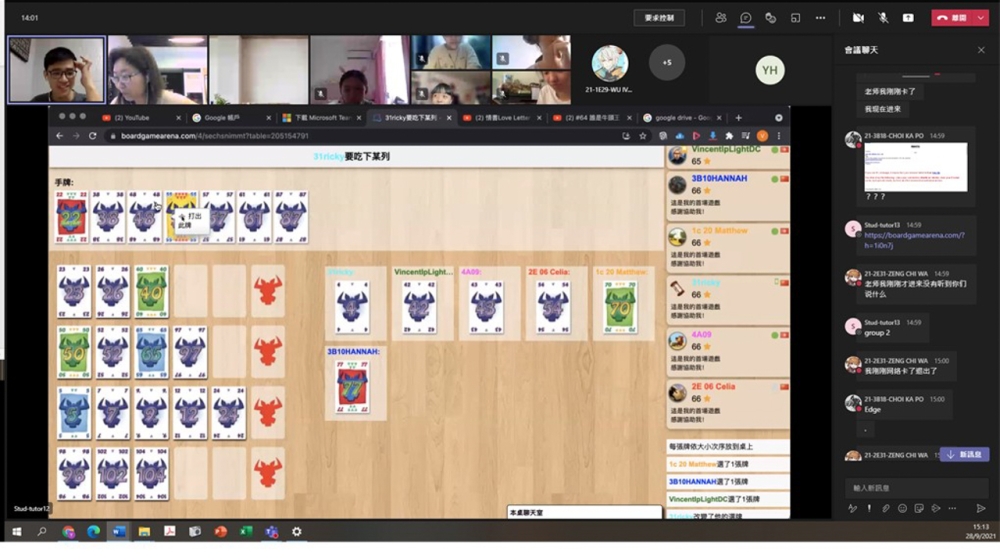
Task: Open 2E 06 Celia player name
Action: coord(712,387)
